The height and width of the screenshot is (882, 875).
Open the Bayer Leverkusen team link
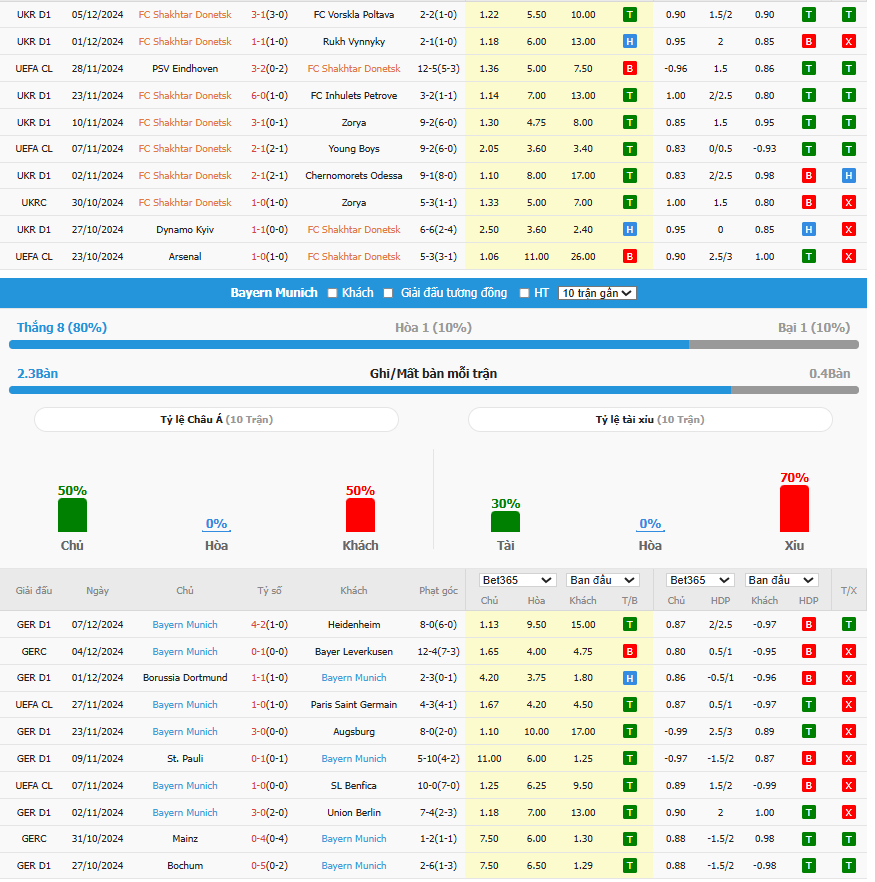point(354,651)
